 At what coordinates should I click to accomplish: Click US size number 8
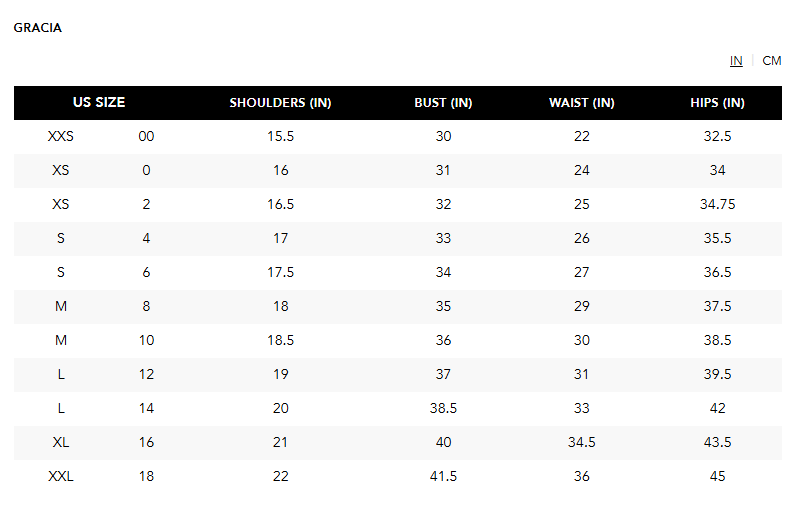point(146,306)
